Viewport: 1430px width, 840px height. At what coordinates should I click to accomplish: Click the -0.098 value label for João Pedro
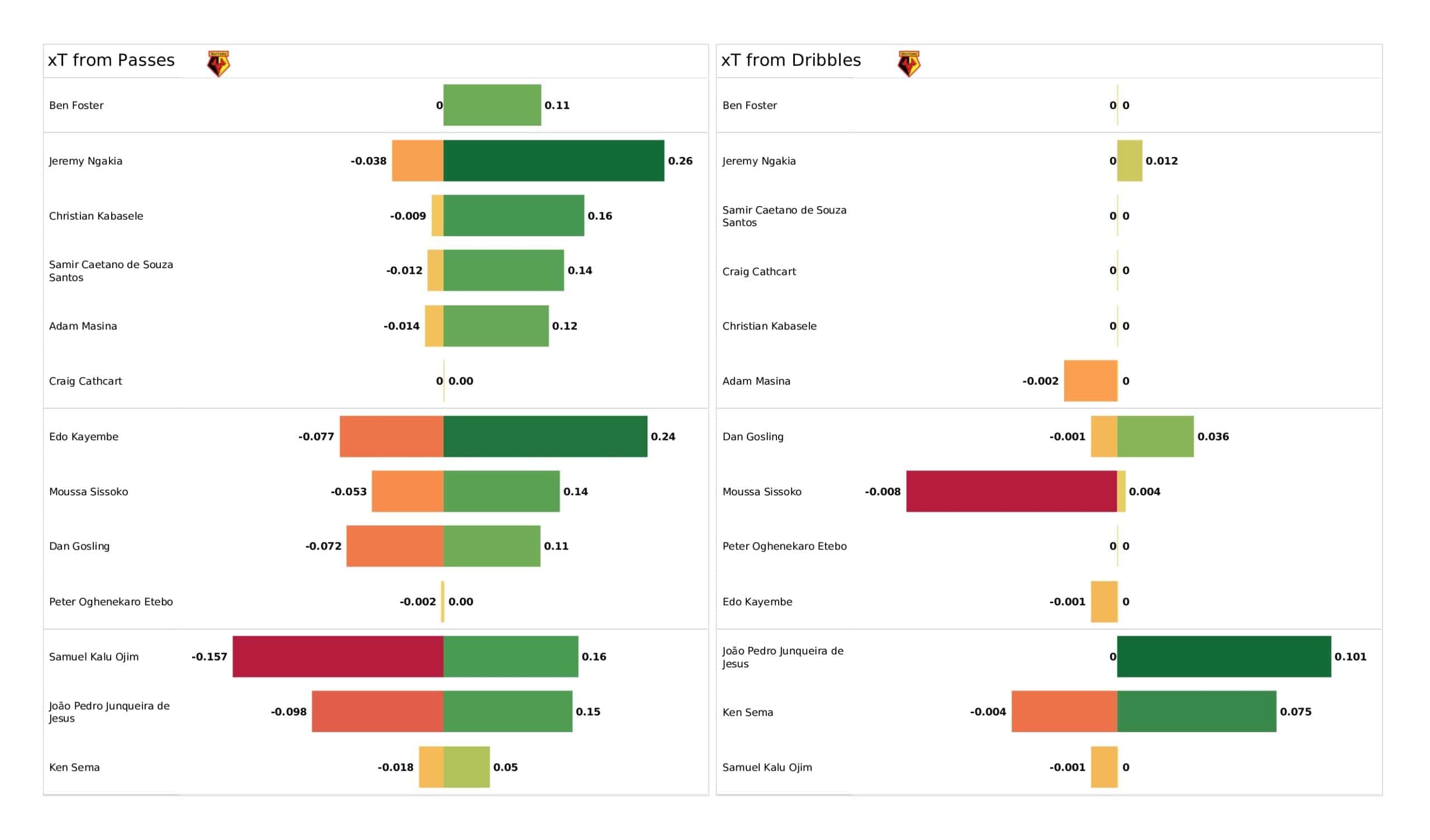(x=288, y=712)
